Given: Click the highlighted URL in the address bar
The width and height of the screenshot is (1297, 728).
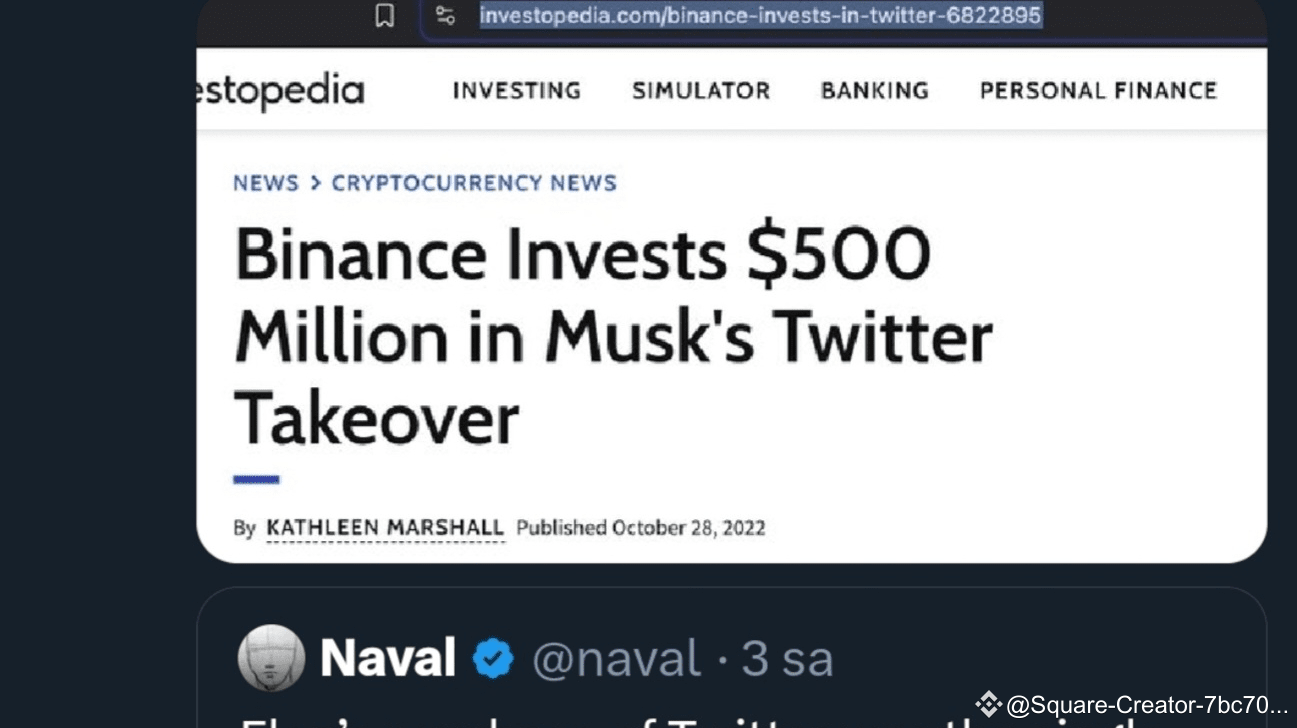Looking at the screenshot, I should (760, 15).
